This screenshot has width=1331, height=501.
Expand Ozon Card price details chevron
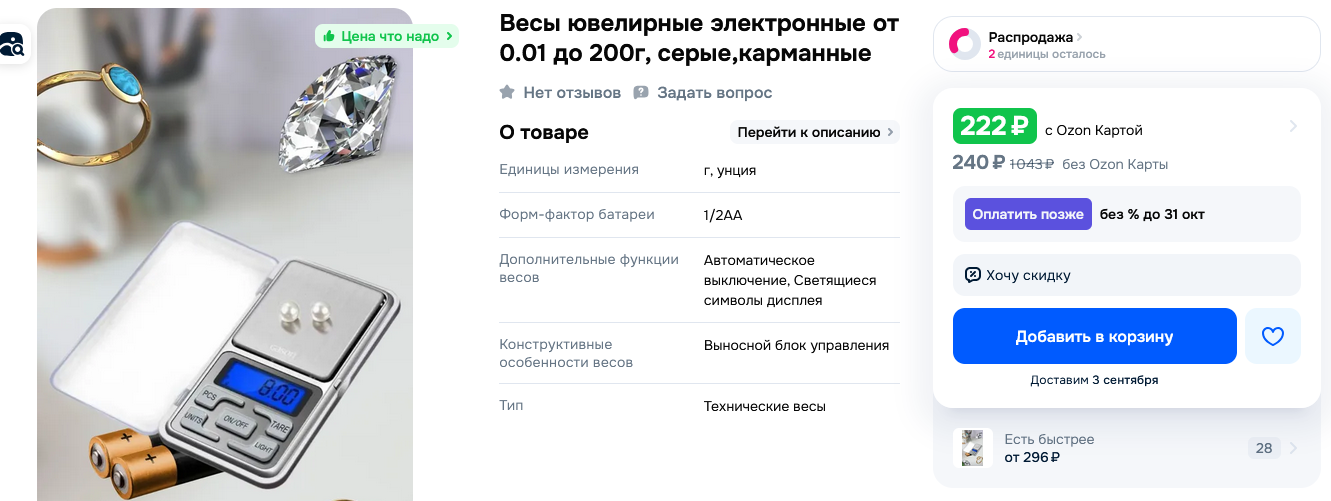click(x=1293, y=127)
